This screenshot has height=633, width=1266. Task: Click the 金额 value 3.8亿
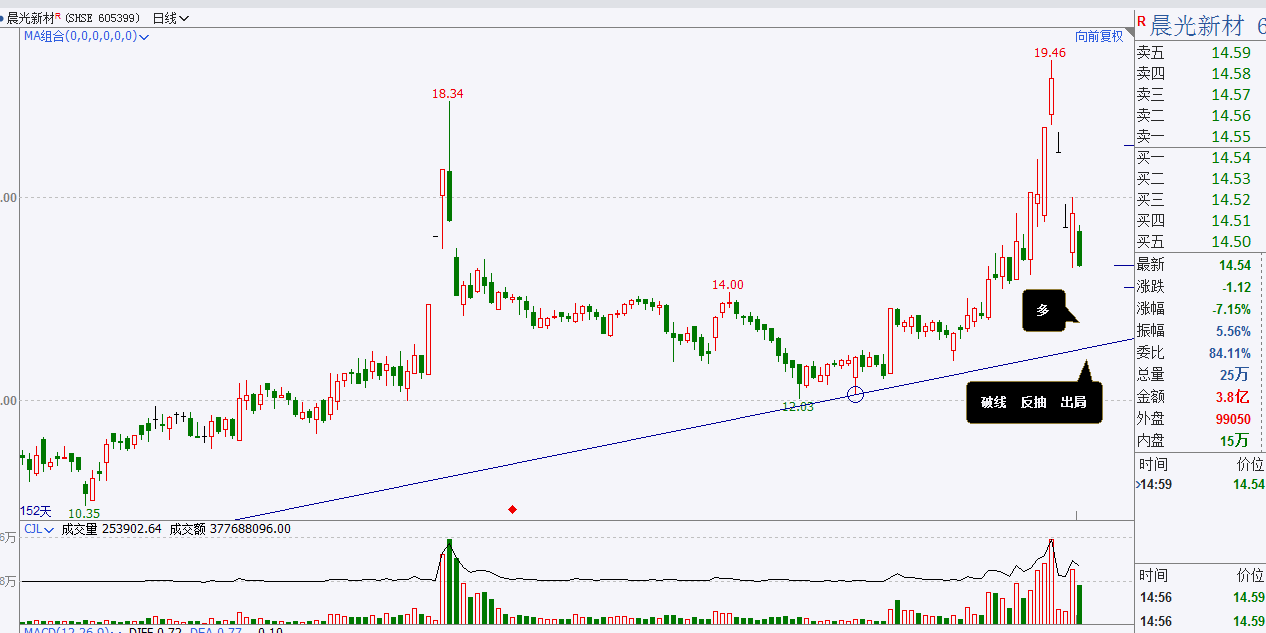[1234, 397]
